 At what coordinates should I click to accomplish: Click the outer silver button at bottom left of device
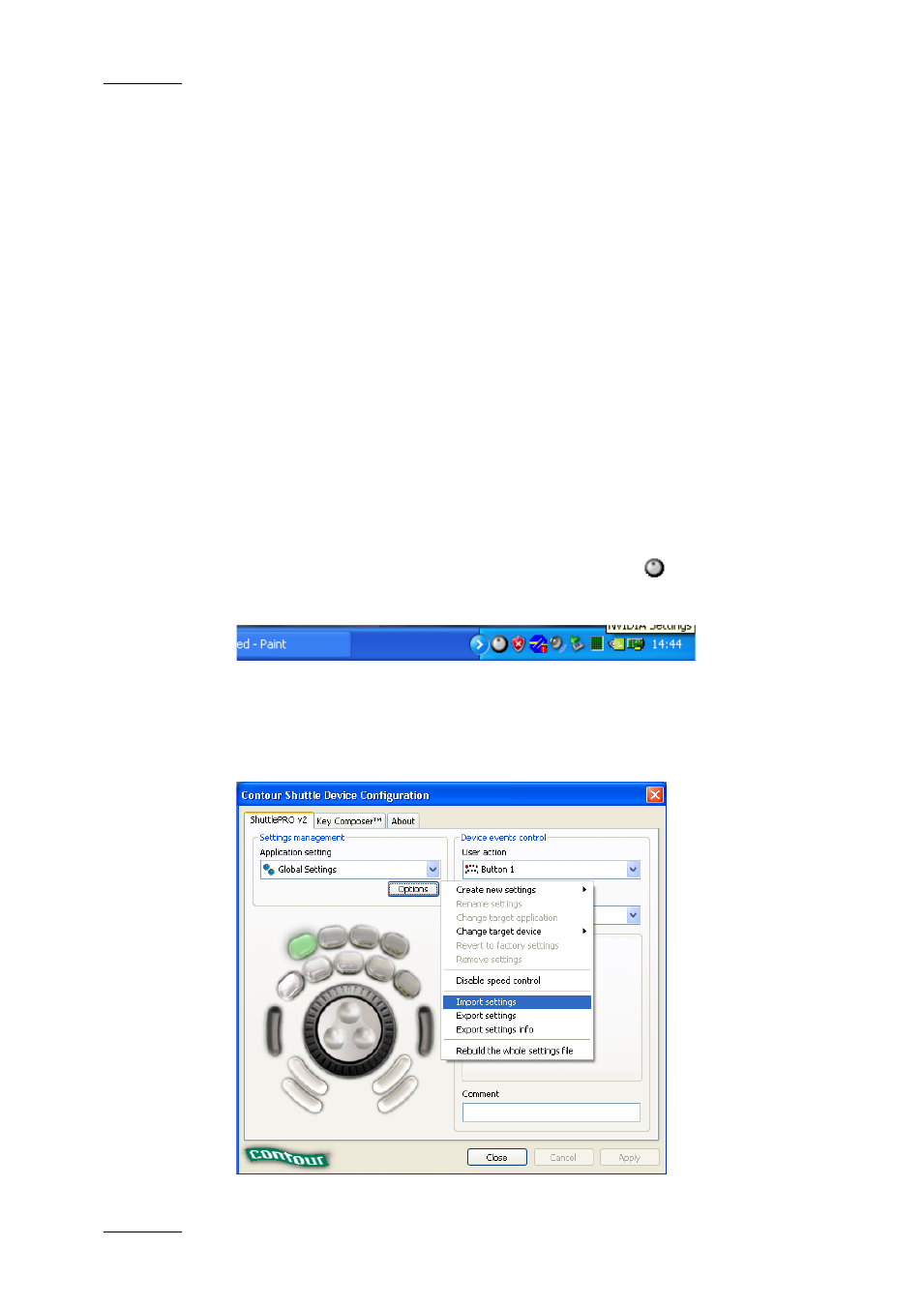302,1095
